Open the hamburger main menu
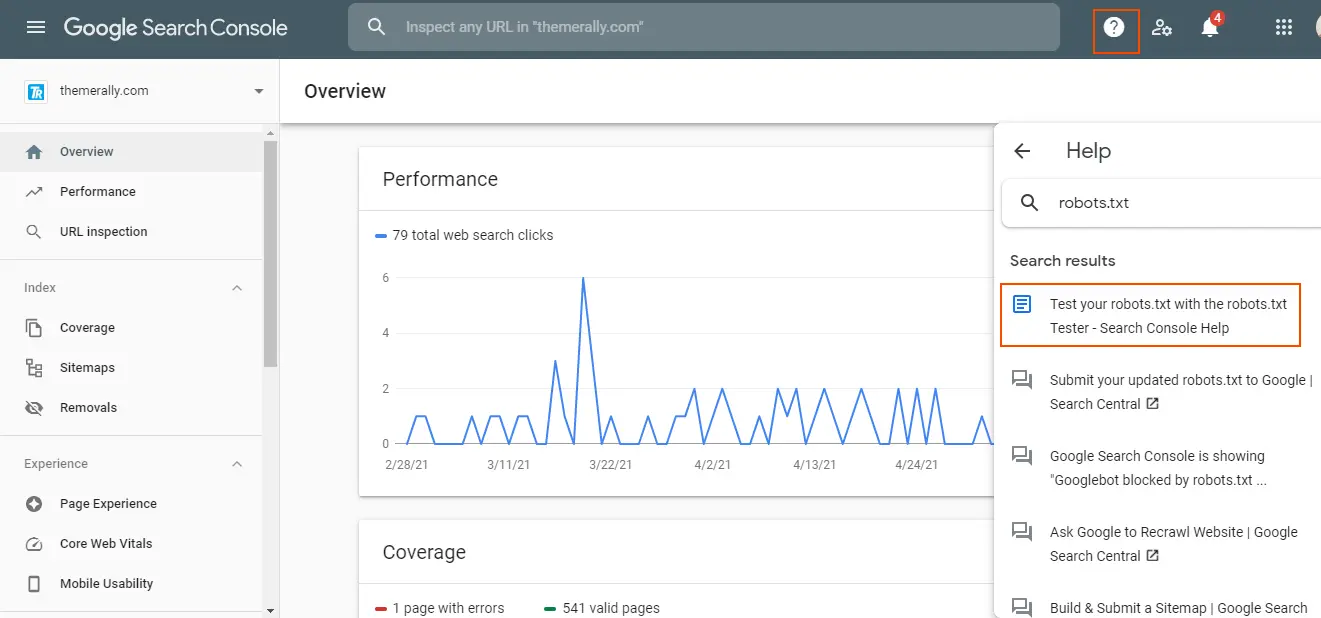The image size is (1321, 618). pos(36,27)
